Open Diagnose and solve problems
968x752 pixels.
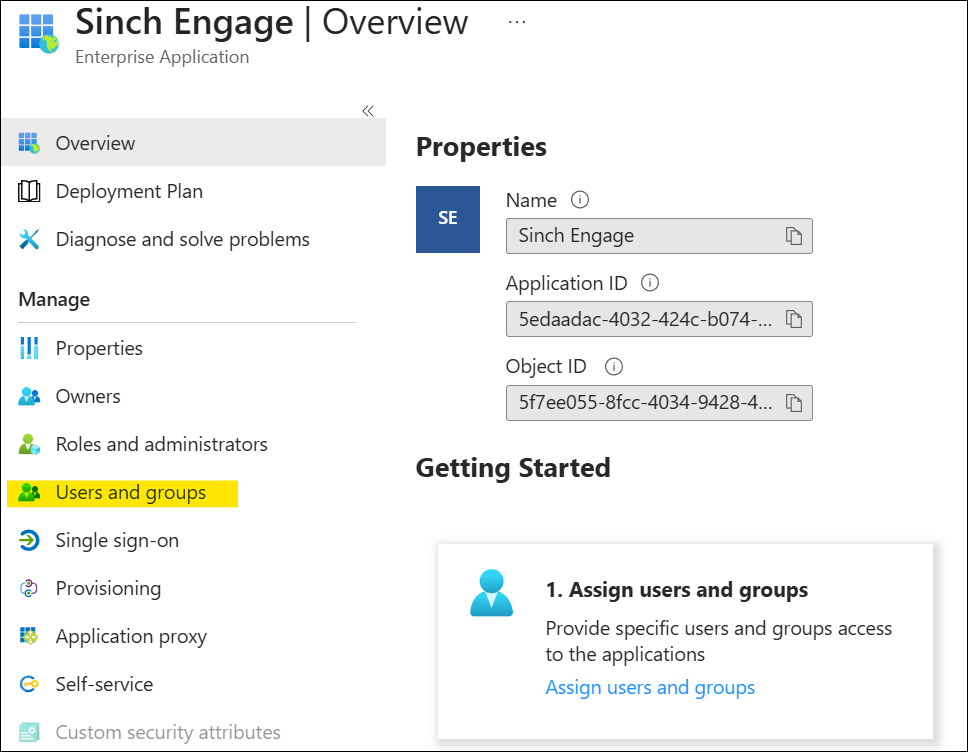pyautogui.click(x=183, y=240)
